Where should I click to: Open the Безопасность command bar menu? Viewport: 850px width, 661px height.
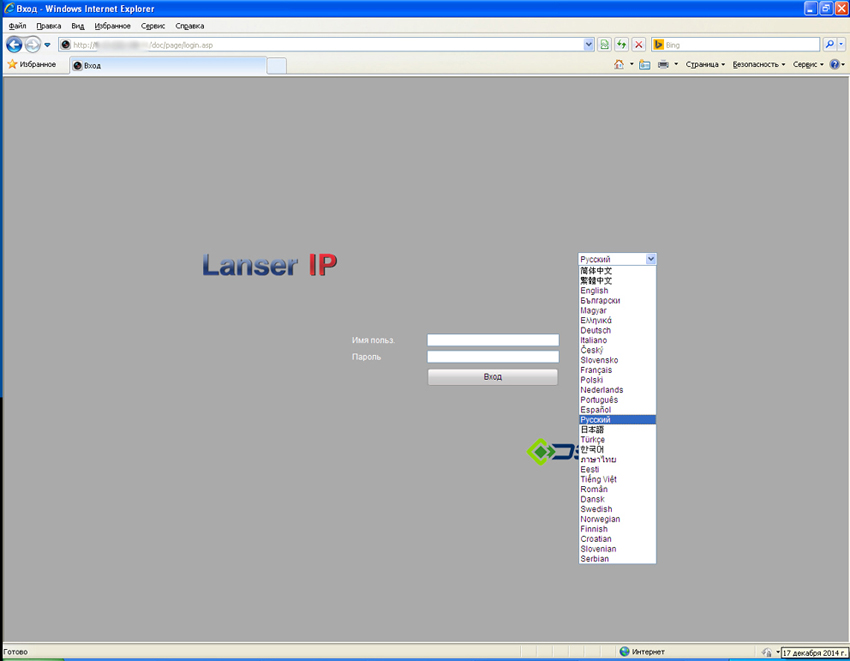(758, 65)
